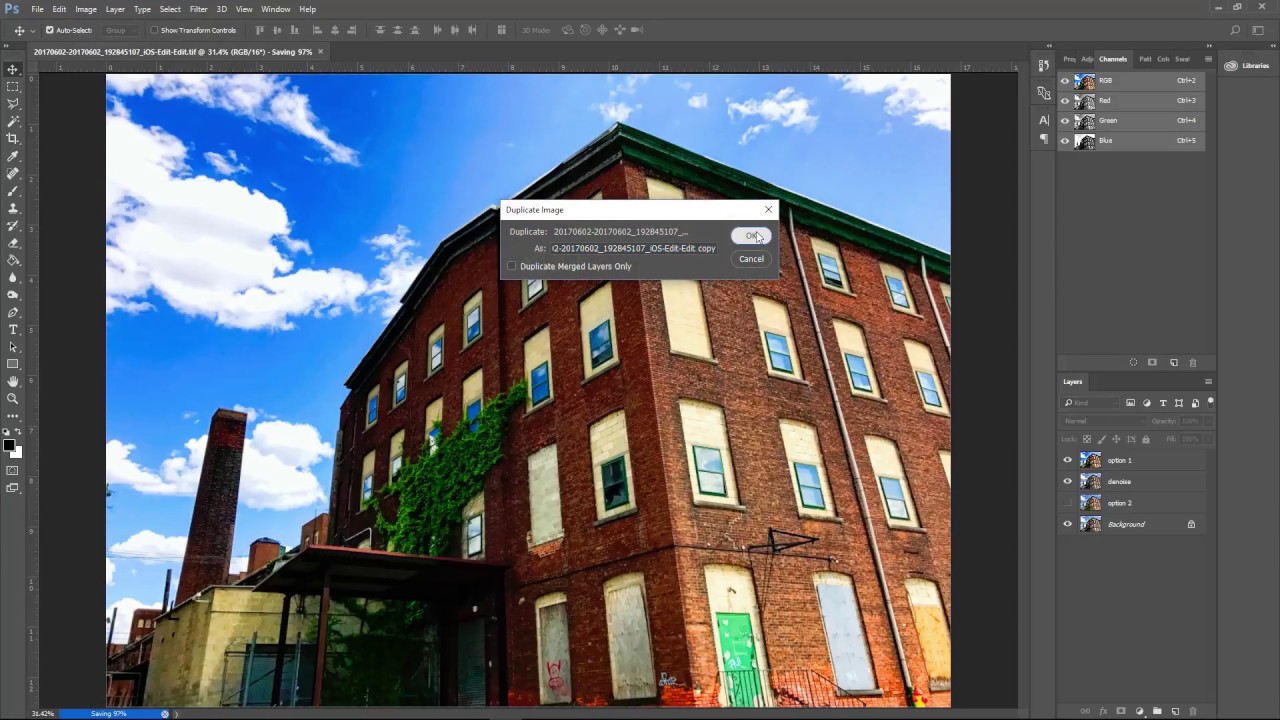The width and height of the screenshot is (1280, 720).
Task: Open the Character panel icon
Action: click(1044, 120)
